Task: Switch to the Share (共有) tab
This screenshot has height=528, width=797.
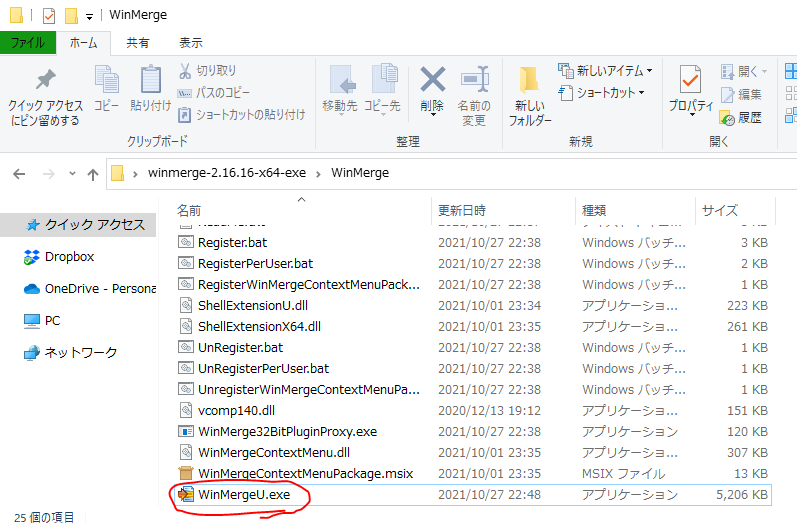Action: click(x=138, y=43)
